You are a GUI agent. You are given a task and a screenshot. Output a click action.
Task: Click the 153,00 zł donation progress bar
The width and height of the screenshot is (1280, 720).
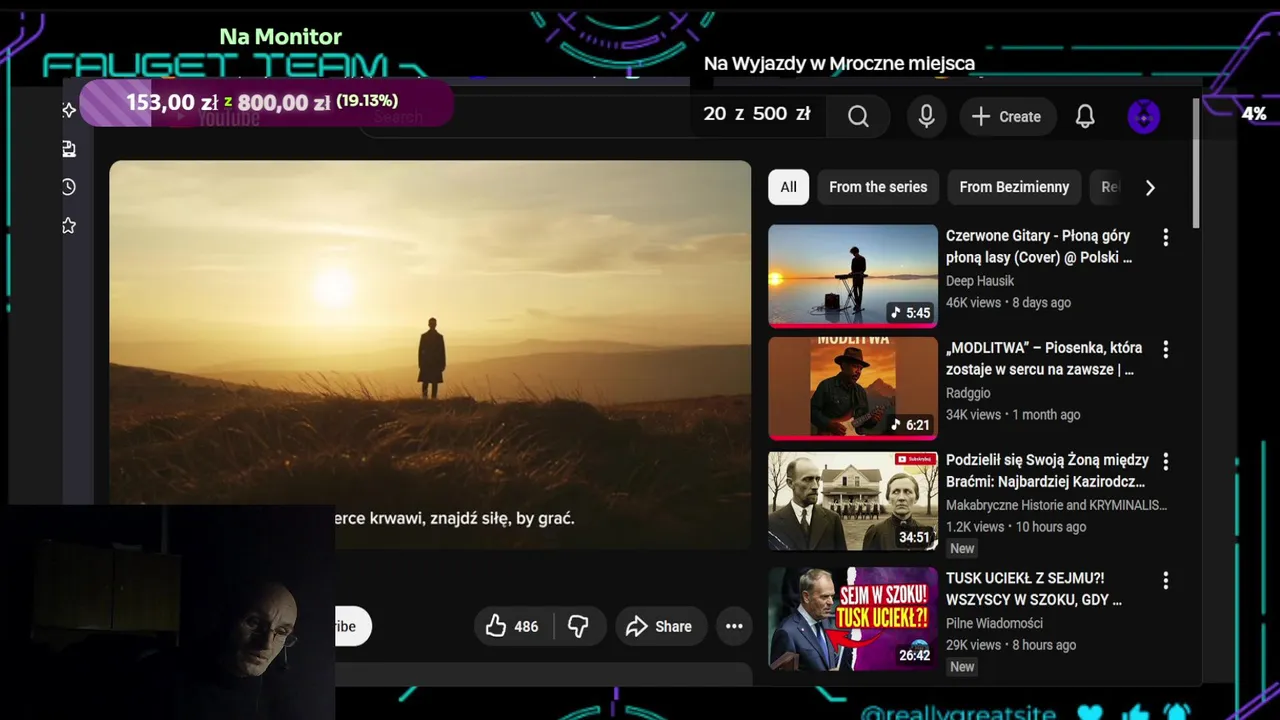[266, 102]
